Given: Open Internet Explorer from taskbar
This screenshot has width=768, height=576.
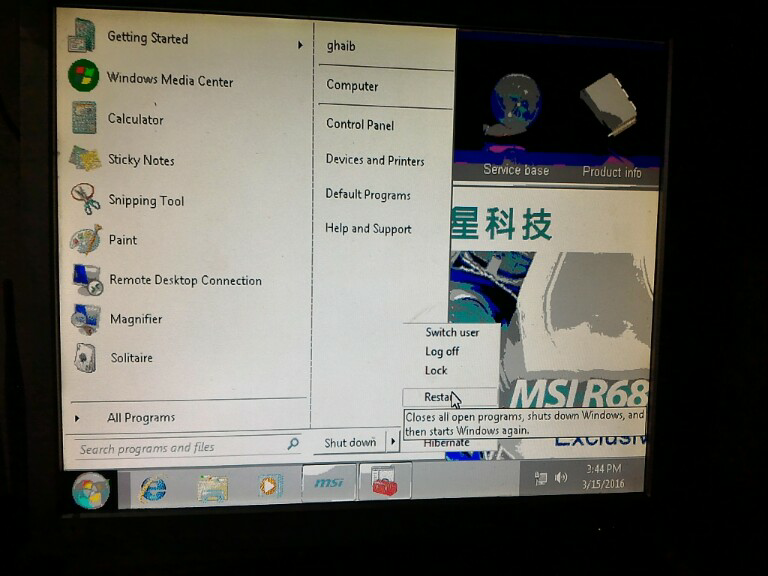Looking at the screenshot, I should click(x=153, y=489).
